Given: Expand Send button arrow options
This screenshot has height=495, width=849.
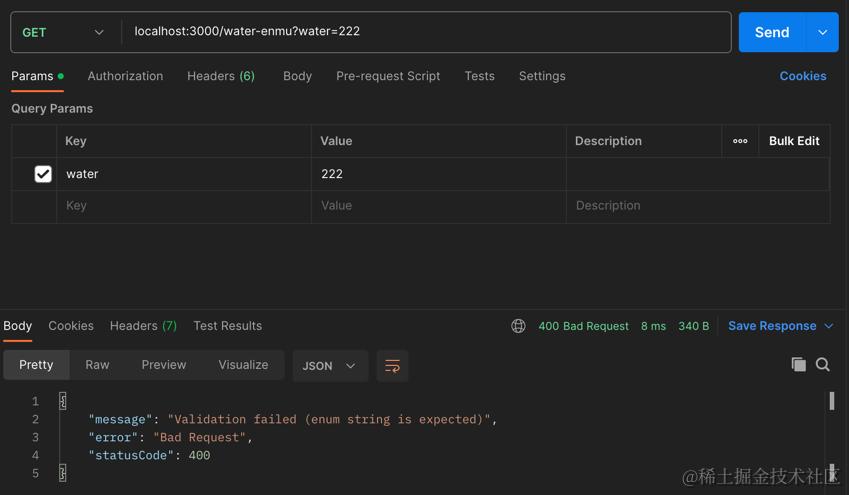Looking at the screenshot, I should point(822,32).
